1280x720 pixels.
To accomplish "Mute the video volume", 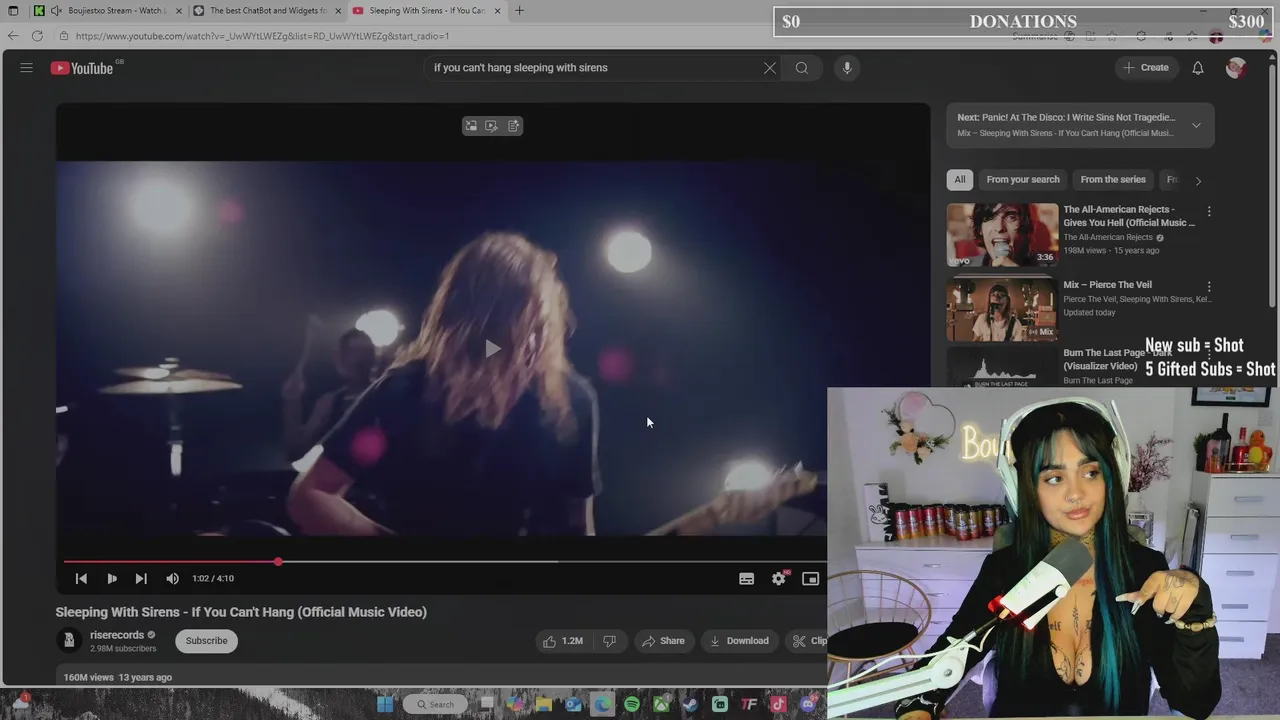I will [x=172, y=578].
